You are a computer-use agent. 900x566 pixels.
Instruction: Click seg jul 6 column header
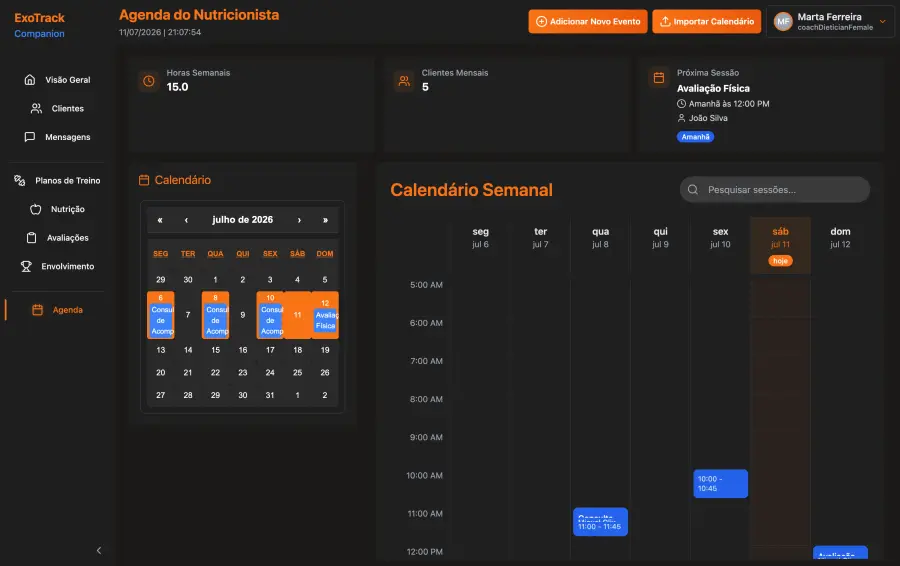pyautogui.click(x=480, y=238)
